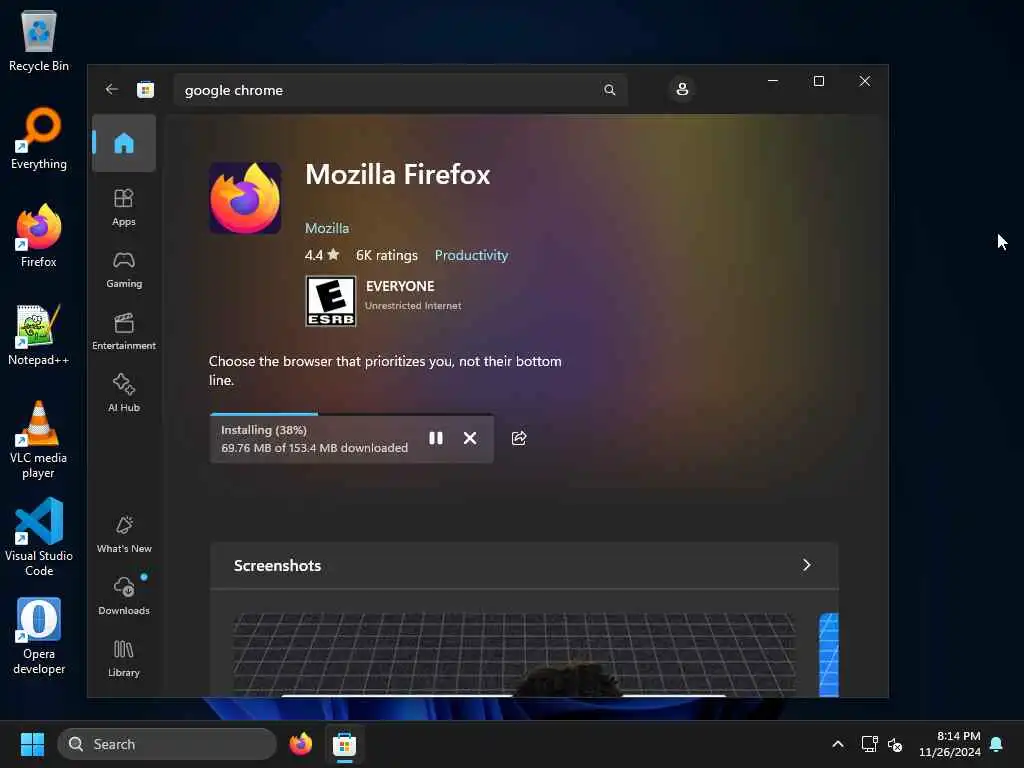Select the VLC media player shortcut
1024x768 pixels.
point(39,440)
